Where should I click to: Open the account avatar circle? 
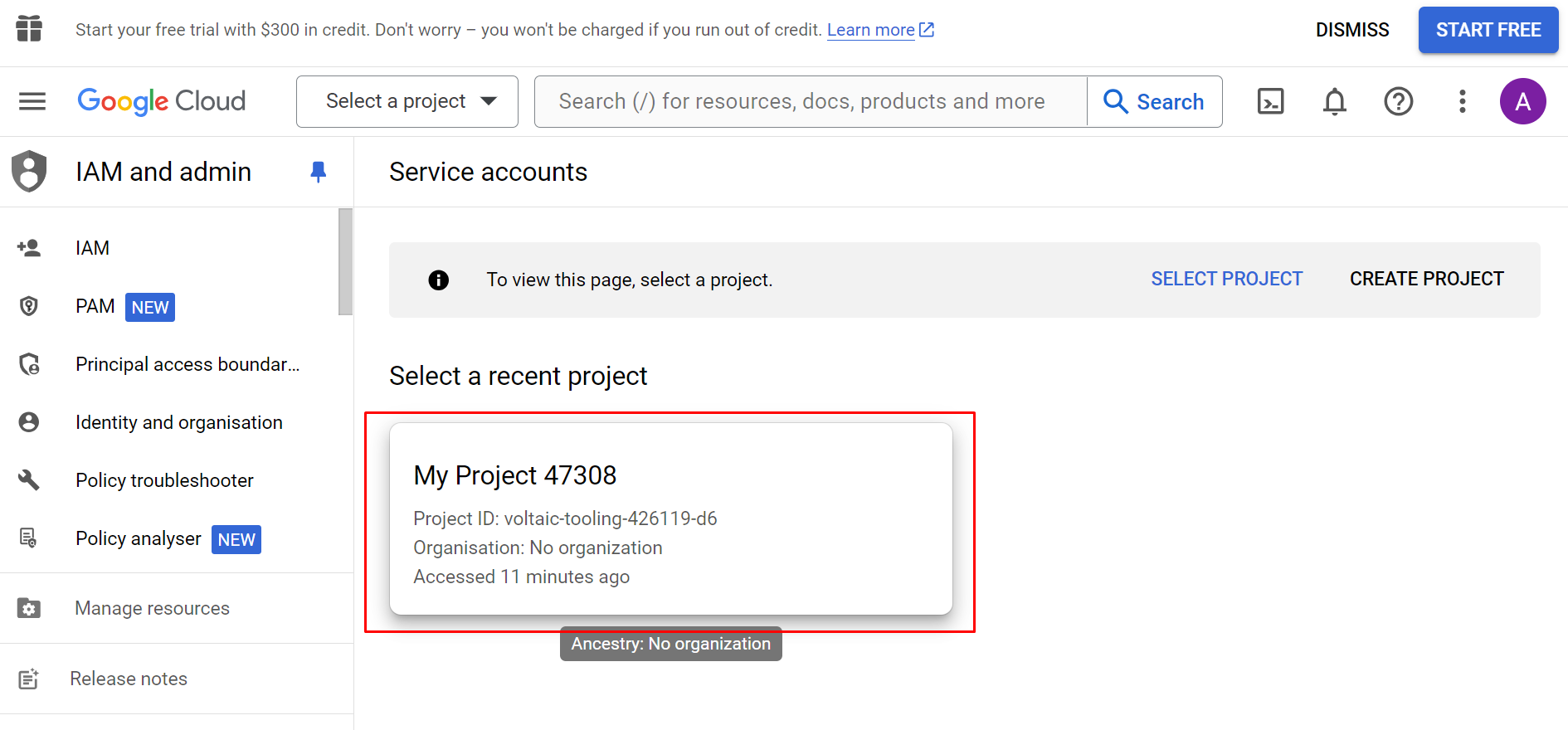tap(1523, 101)
